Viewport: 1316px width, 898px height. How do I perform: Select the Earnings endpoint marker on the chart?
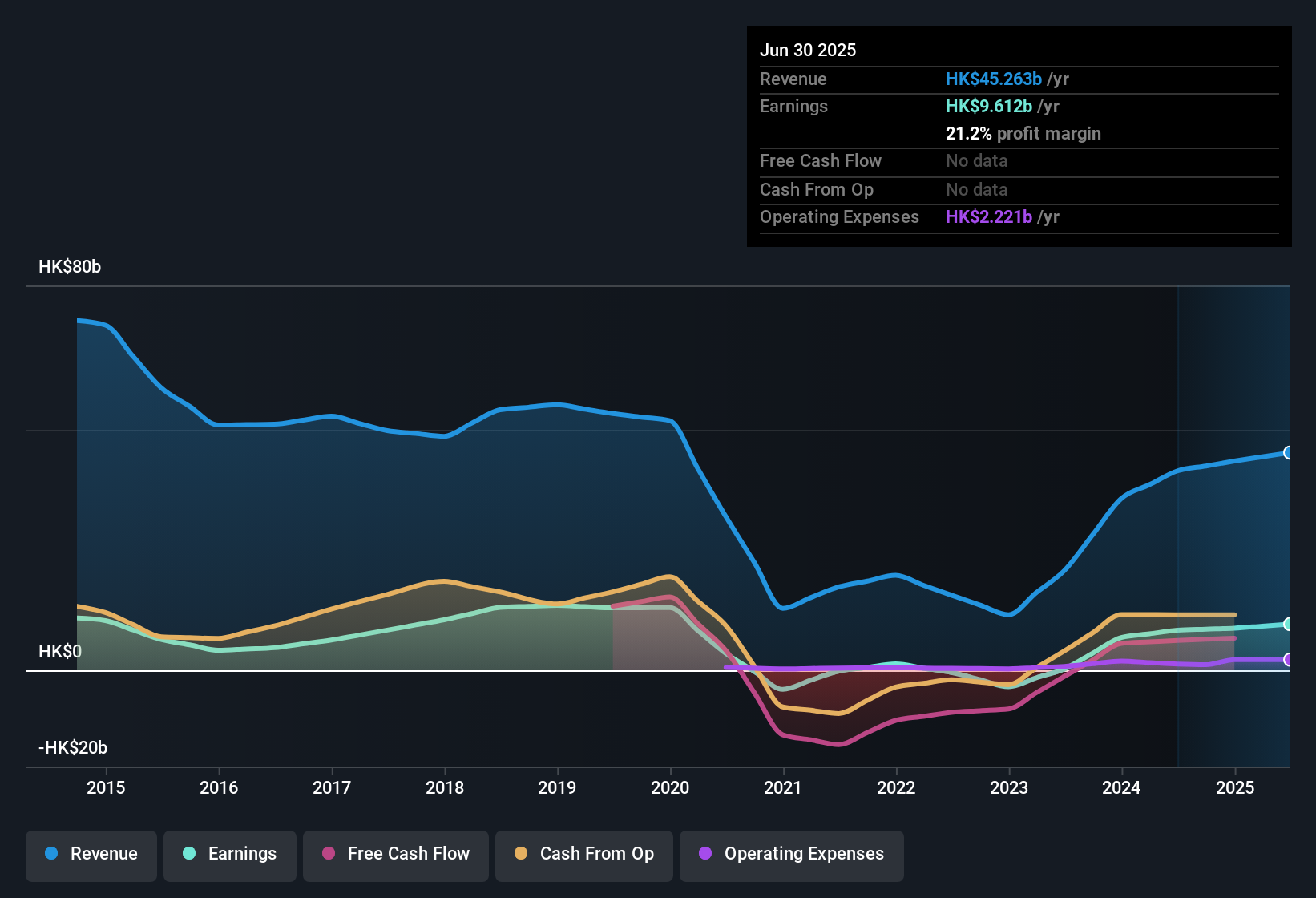click(x=1288, y=624)
